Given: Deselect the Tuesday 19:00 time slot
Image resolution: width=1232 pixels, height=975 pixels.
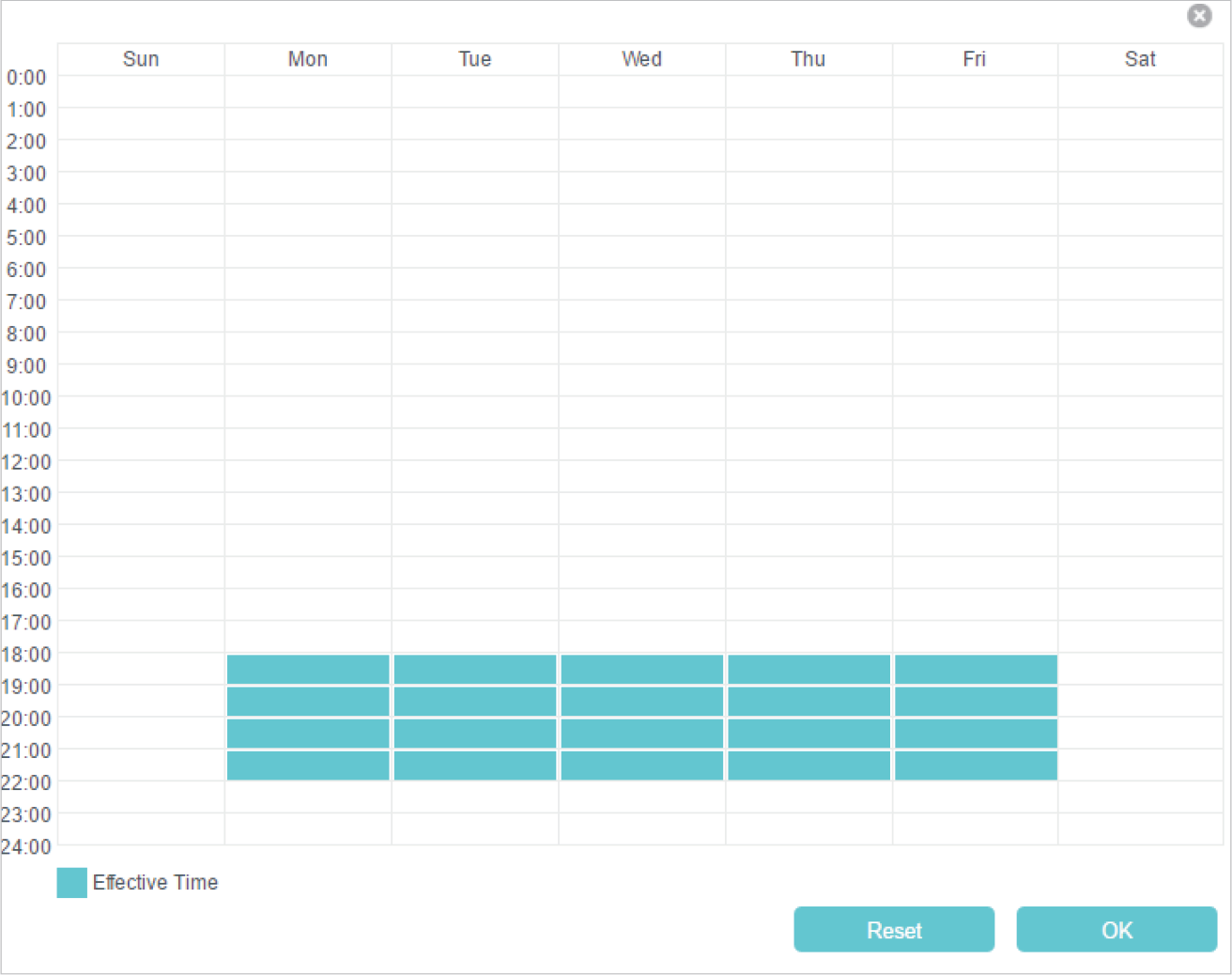Looking at the screenshot, I should [x=475, y=702].
